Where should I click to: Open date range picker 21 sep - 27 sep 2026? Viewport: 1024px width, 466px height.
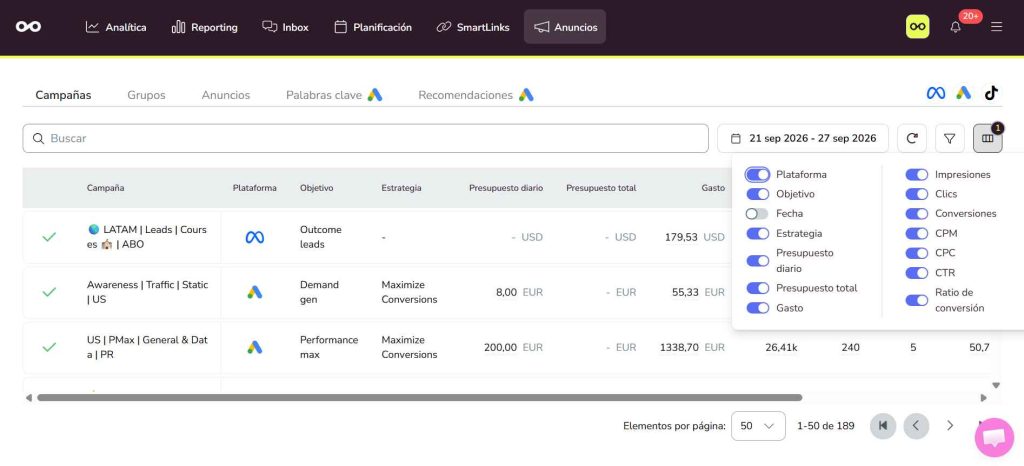(x=803, y=138)
